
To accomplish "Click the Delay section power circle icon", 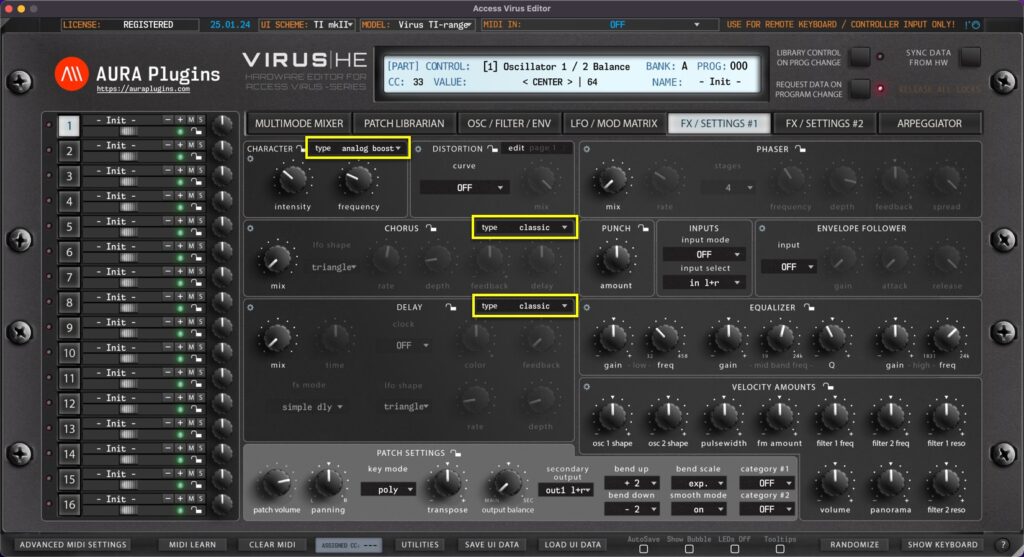I will 250,307.
